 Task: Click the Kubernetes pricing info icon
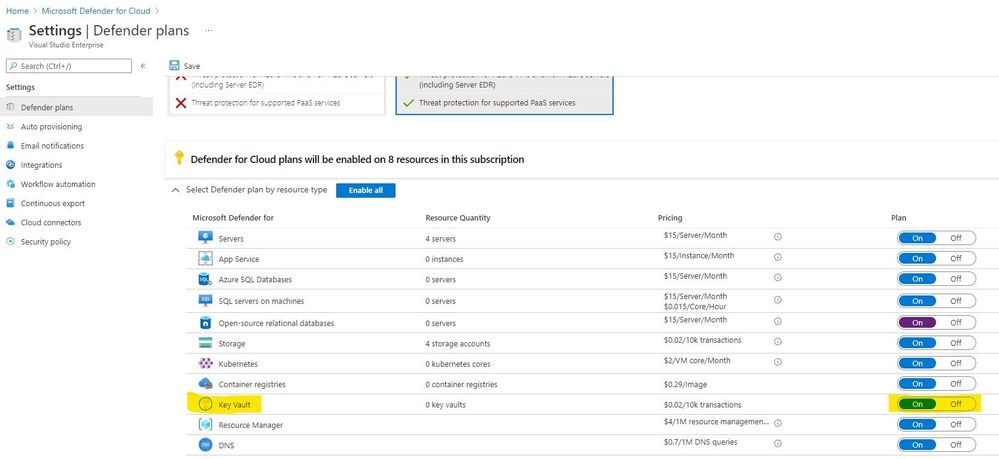coord(778,362)
